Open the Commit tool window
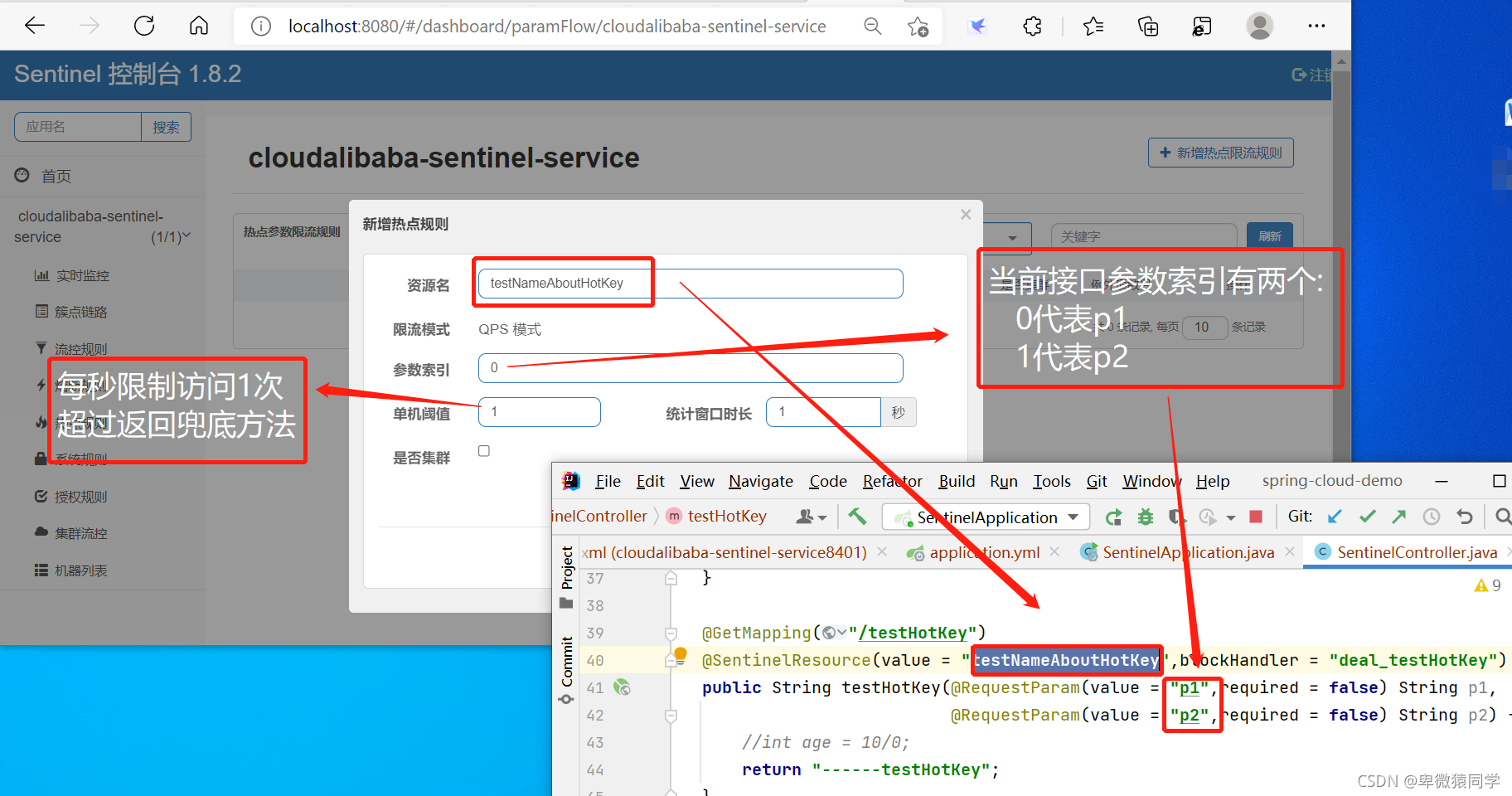This screenshot has width=1512, height=796. click(567, 670)
